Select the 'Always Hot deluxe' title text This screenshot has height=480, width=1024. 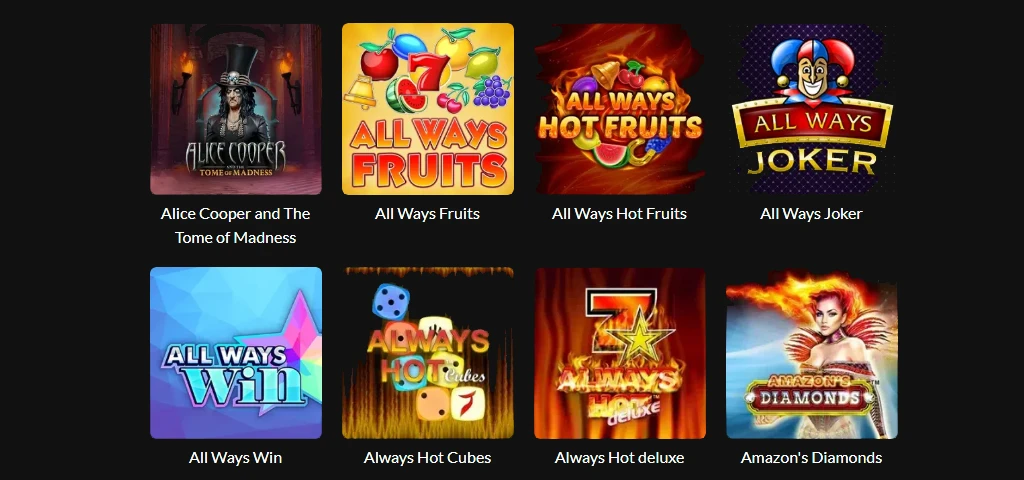pyautogui.click(x=620, y=457)
